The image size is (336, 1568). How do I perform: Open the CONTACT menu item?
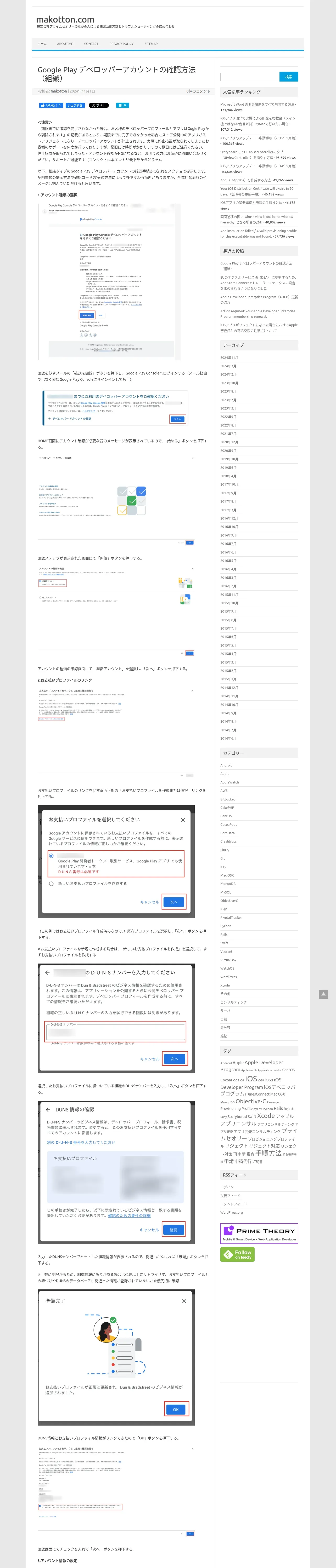(x=92, y=44)
